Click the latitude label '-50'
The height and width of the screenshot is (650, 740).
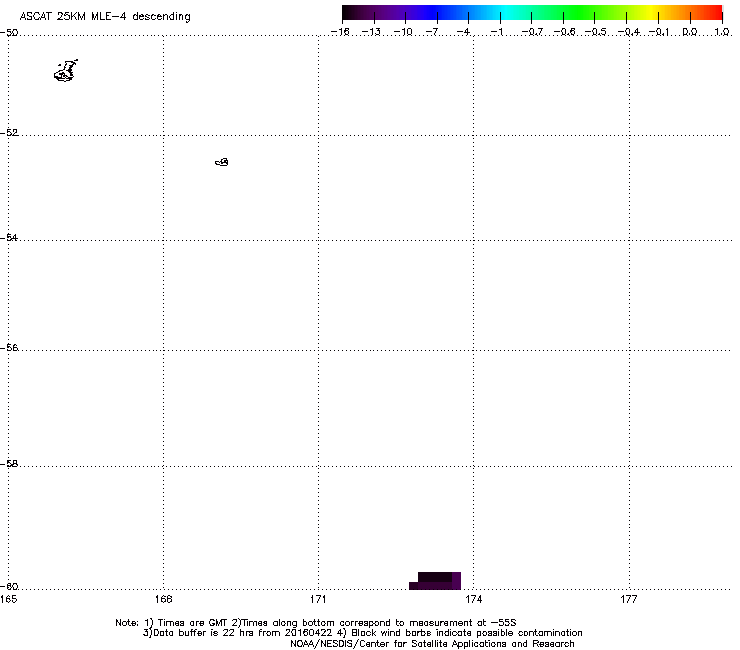tap(9, 33)
